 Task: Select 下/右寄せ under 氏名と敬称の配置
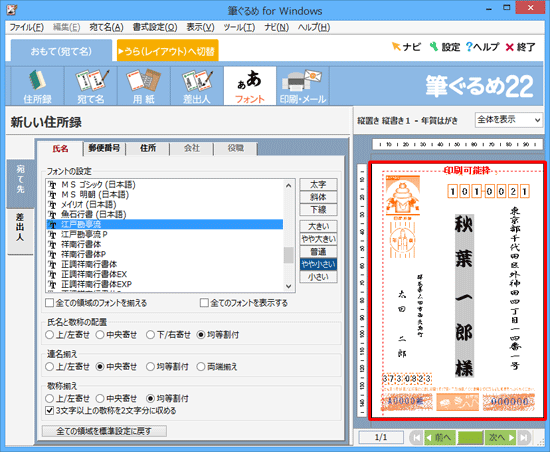[150, 335]
